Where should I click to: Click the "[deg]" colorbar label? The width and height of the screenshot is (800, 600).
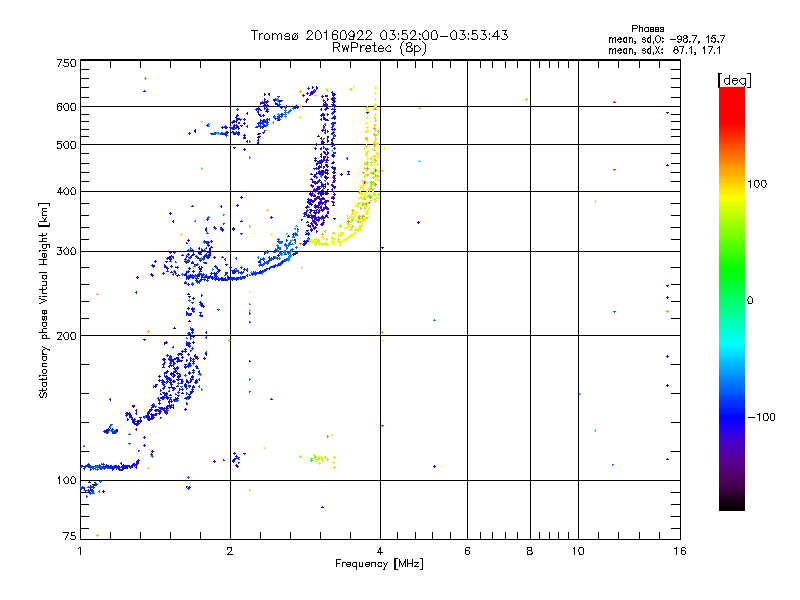pyautogui.click(x=734, y=80)
